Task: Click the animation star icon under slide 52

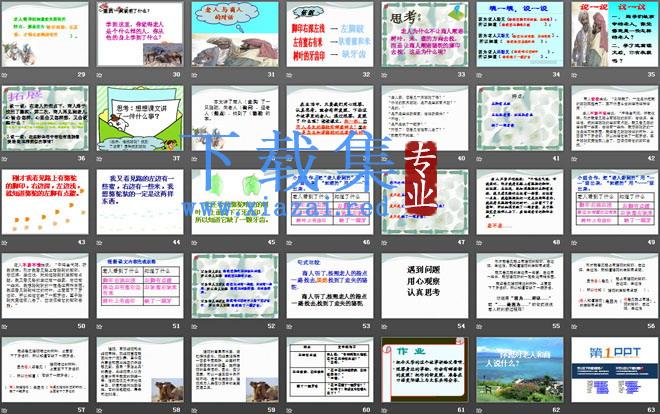Action: (x=194, y=326)
